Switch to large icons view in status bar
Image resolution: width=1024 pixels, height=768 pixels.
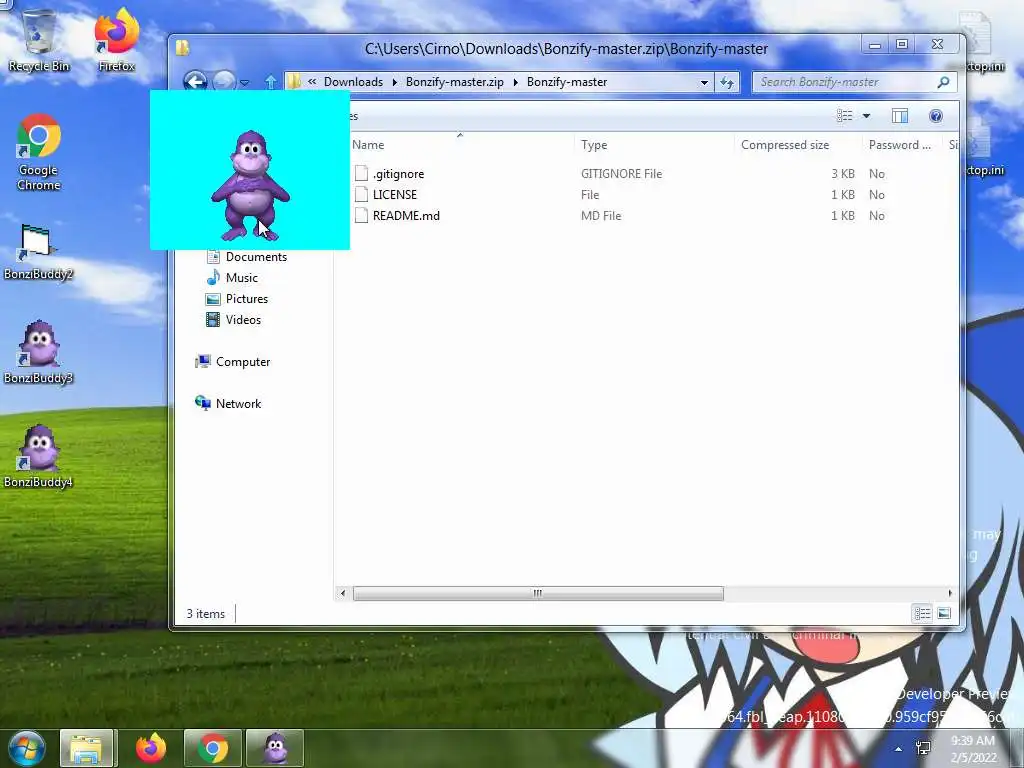point(944,613)
